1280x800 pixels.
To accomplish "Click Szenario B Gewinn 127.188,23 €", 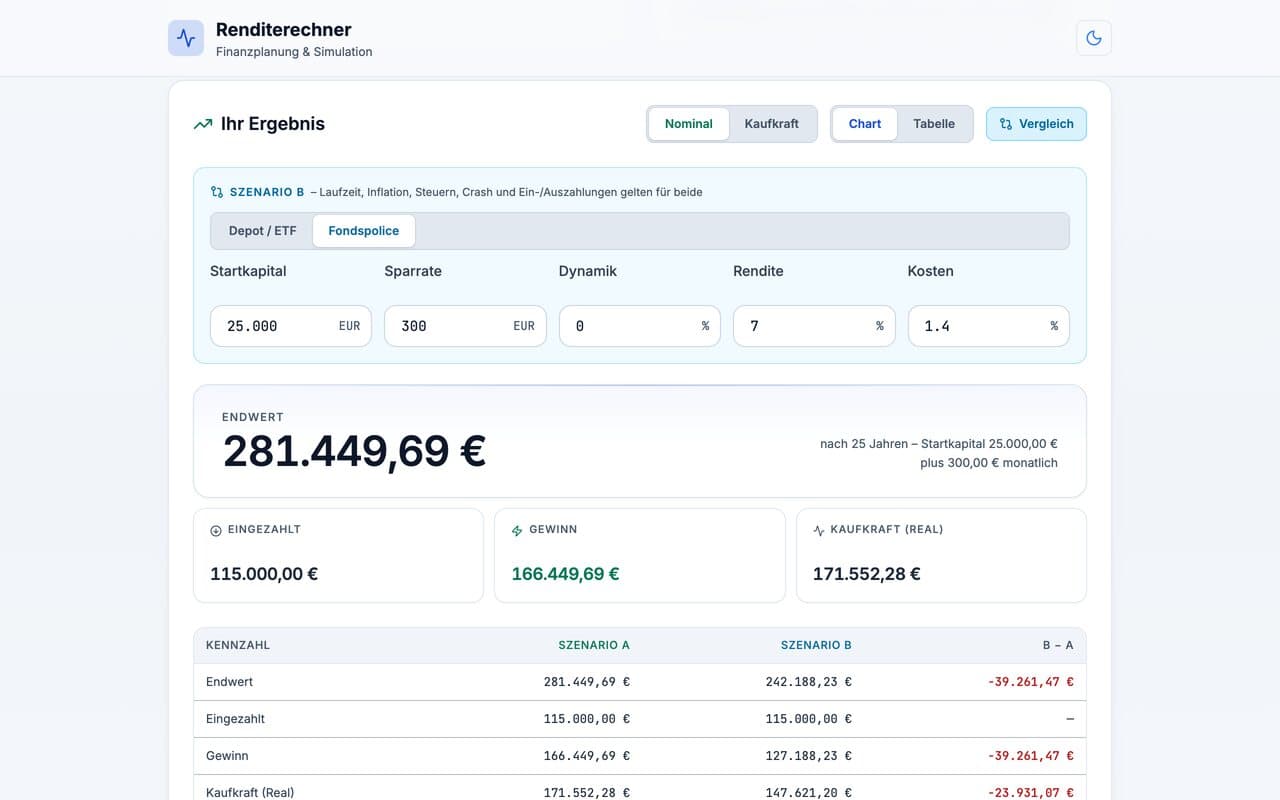I will coord(809,756).
